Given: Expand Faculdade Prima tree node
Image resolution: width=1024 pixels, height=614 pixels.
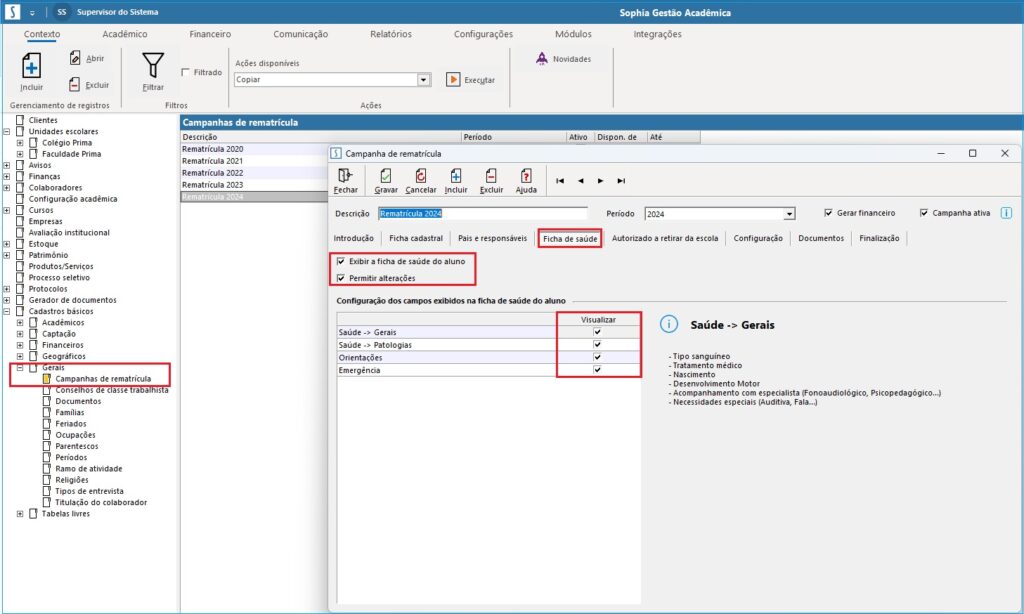Looking at the screenshot, I should tap(20, 154).
